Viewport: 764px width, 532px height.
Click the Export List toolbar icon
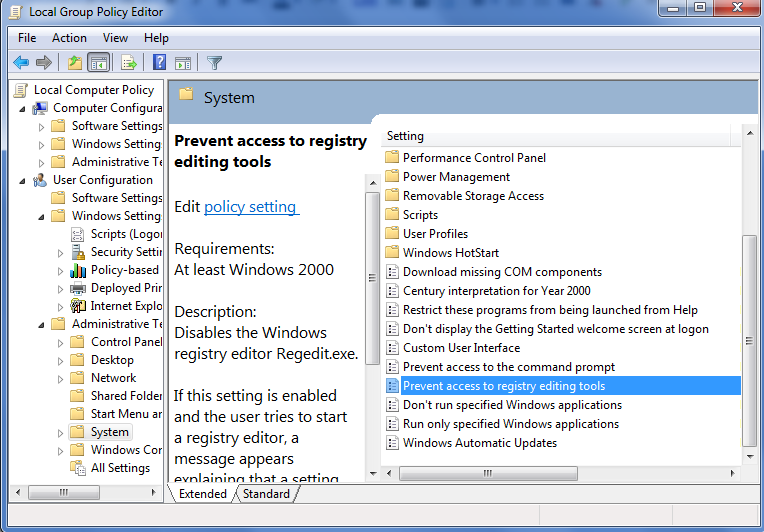[x=129, y=62]
